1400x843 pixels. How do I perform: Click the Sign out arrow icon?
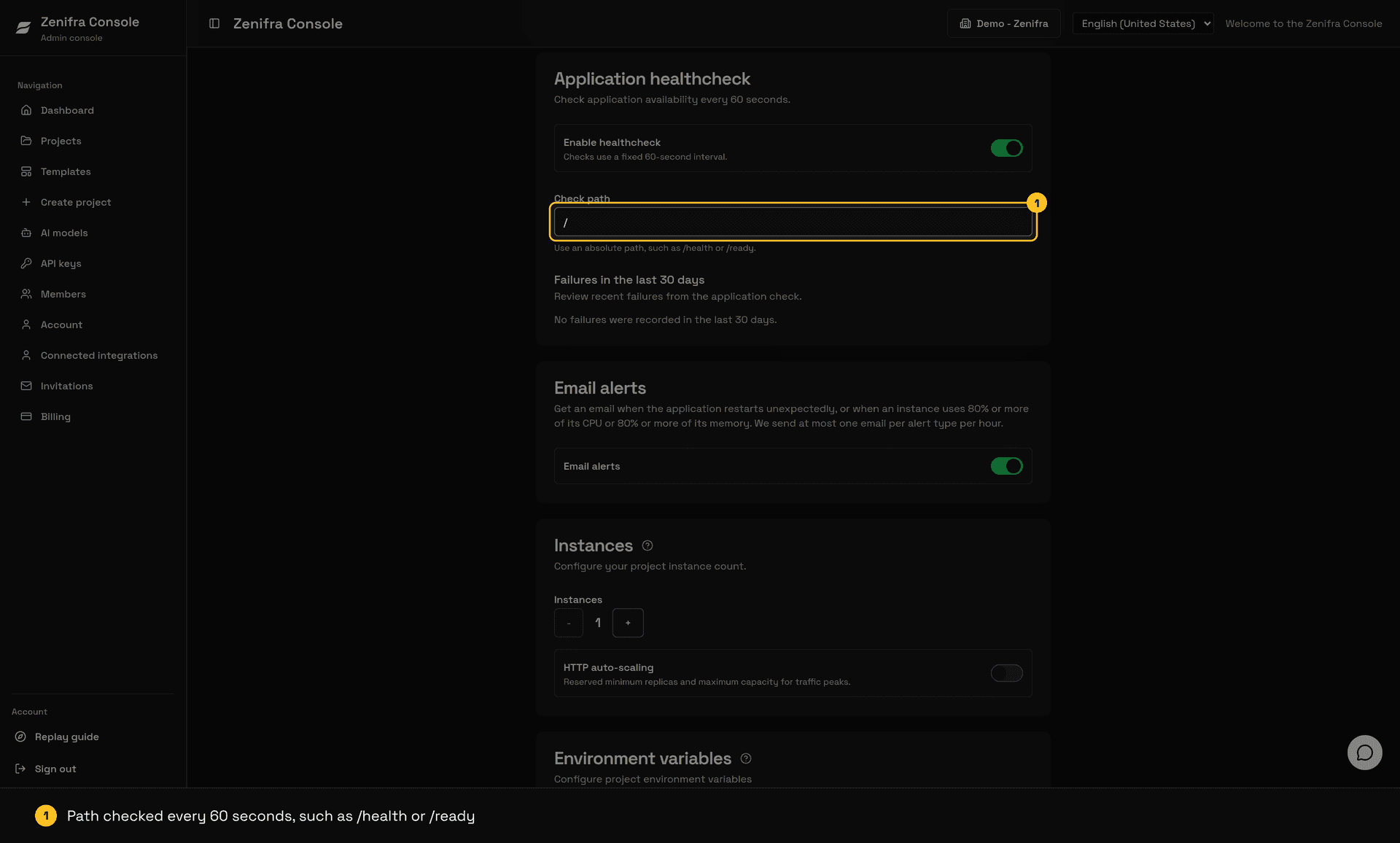(20, 769)
